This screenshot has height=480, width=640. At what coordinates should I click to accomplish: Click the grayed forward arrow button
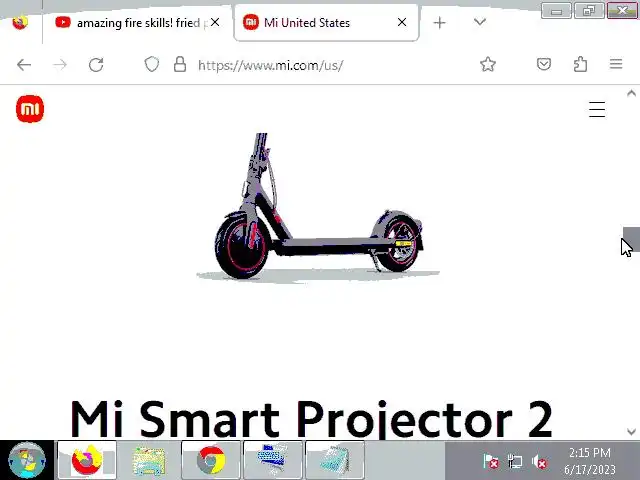[60, 64]
